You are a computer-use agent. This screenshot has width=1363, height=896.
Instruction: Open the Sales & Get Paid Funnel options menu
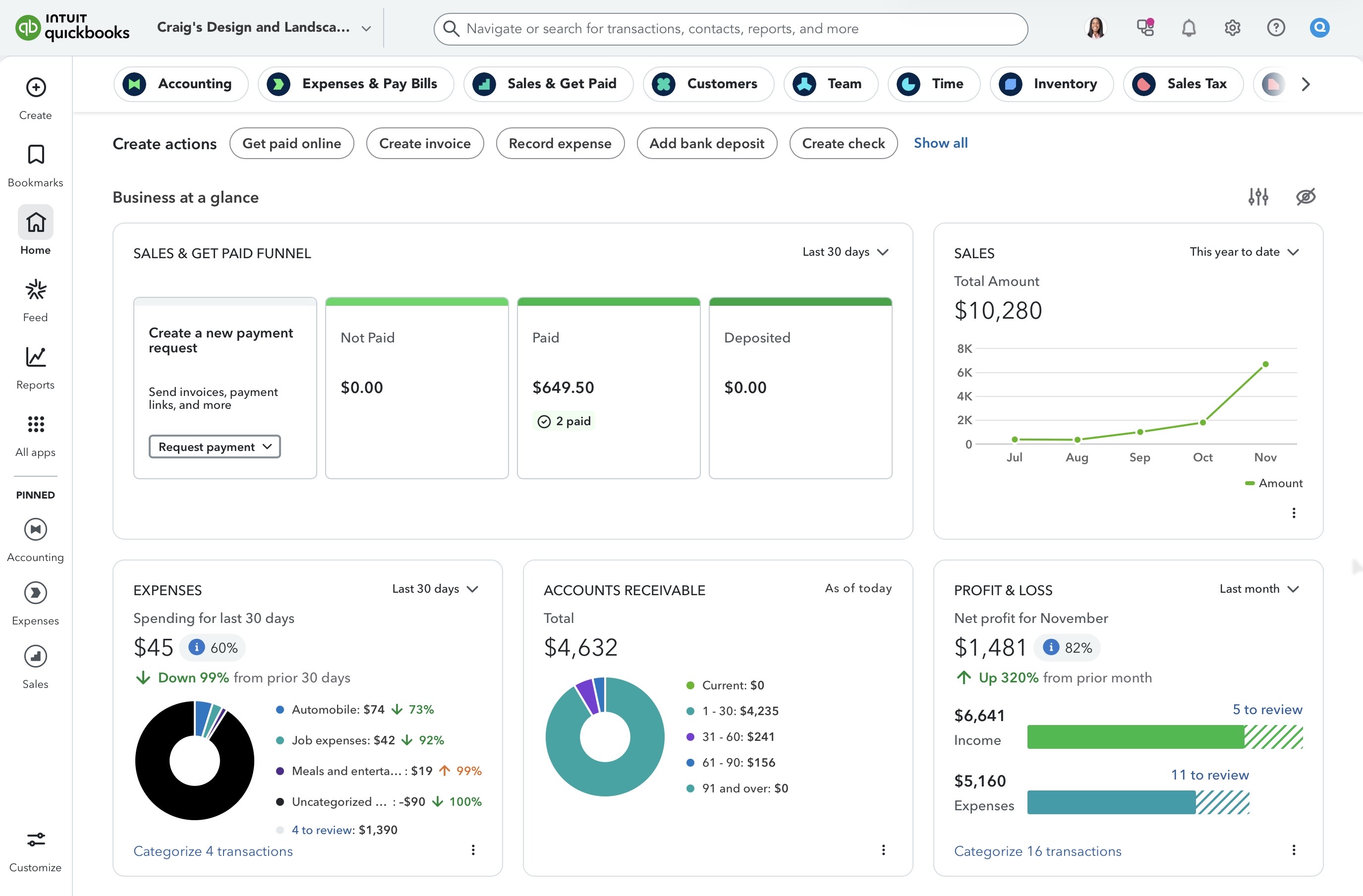point(844,252)
